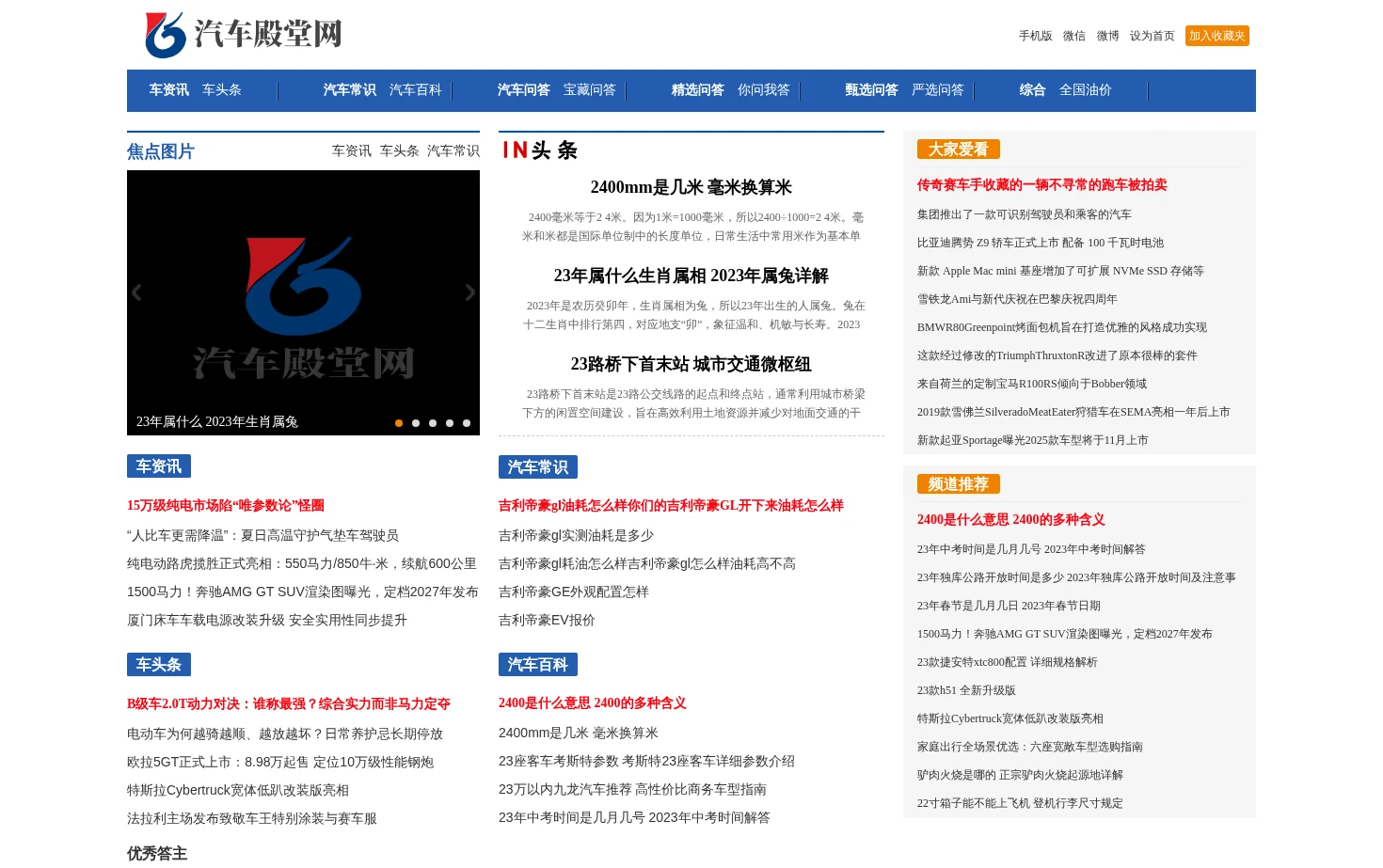
Task: Open article 吉利帝豪gl实测油耗是多少
Action: pos(576,535)
